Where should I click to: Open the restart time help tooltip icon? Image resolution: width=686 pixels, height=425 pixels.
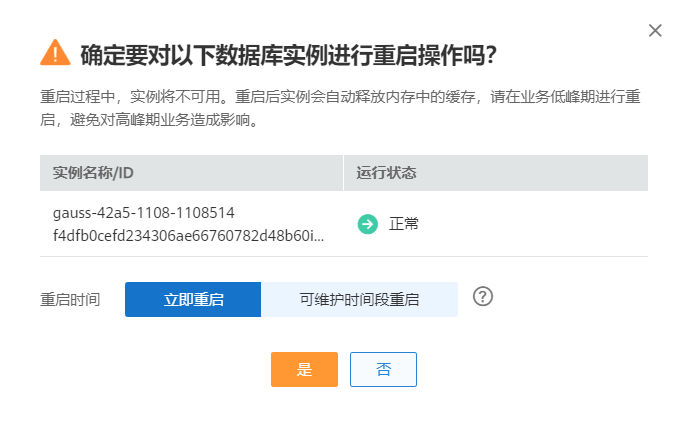[484, 297]
